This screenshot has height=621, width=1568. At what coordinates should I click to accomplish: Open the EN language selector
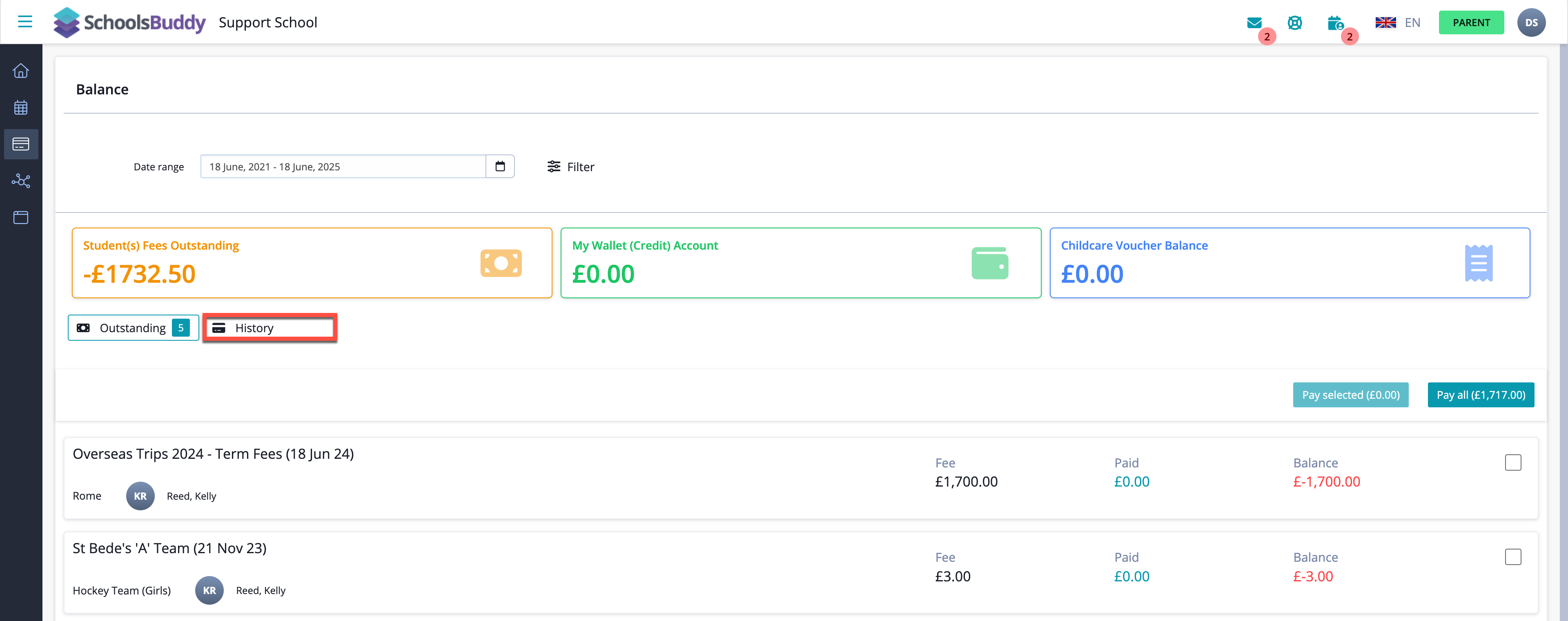point(1412,22)
